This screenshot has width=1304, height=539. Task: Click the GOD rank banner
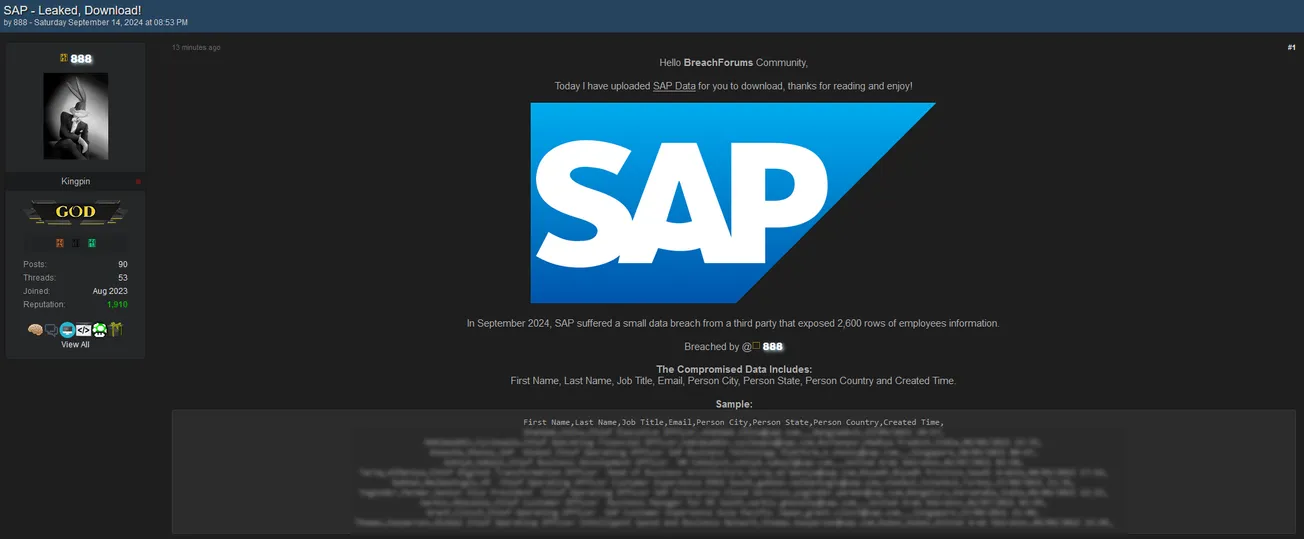click(x=75, y=212)
